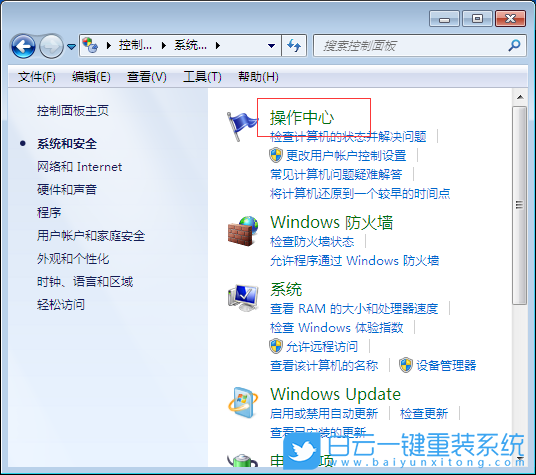Click 将计算机还原到一个较早的时间点 link
The width and height of the screenshot is (536, 475).
tap(360, 194)
